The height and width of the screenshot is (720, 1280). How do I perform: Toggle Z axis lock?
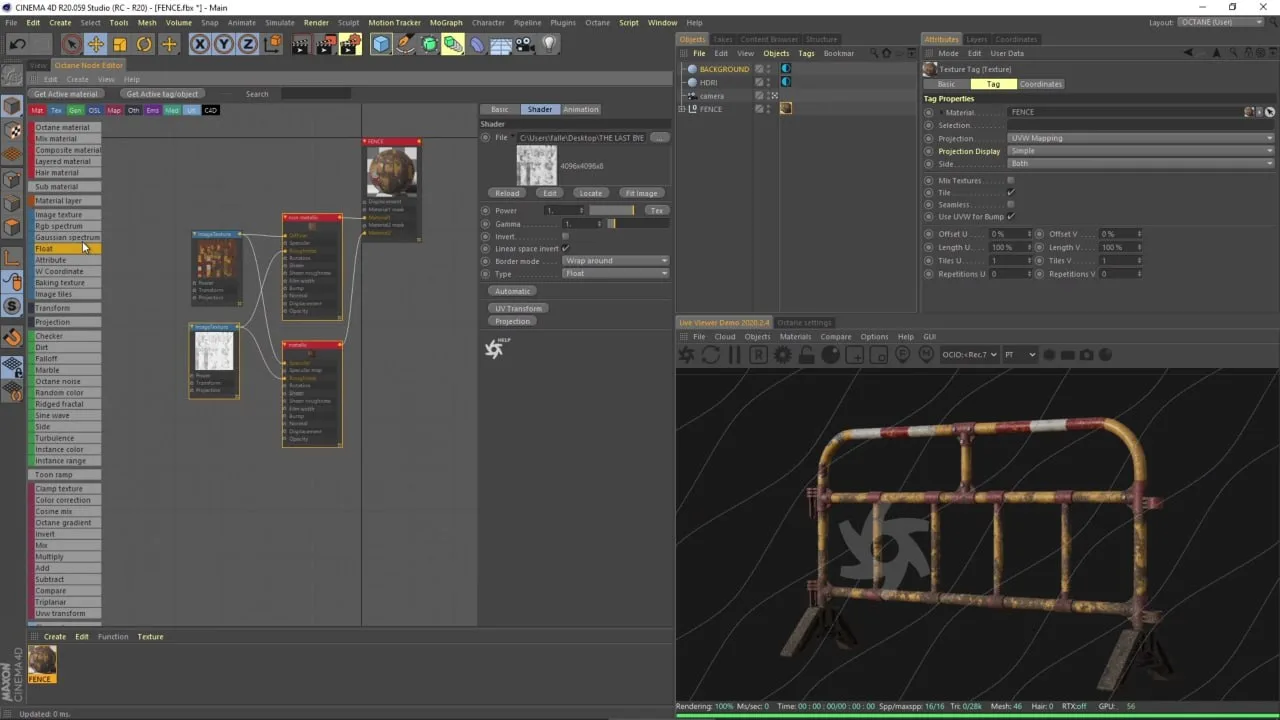(247, 44)
